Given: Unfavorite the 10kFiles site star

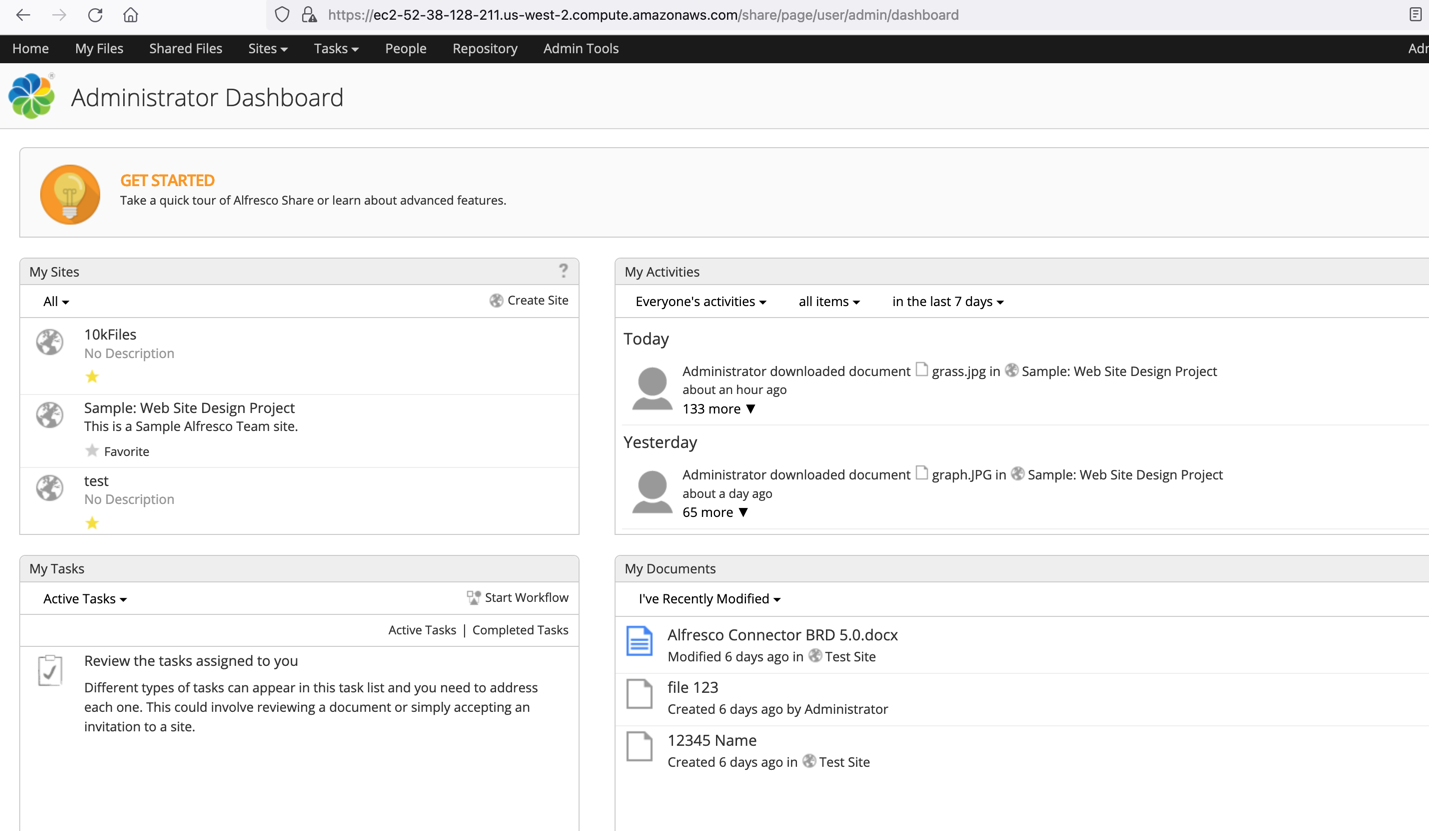Looking at the screenshot, I should [92, 377].
